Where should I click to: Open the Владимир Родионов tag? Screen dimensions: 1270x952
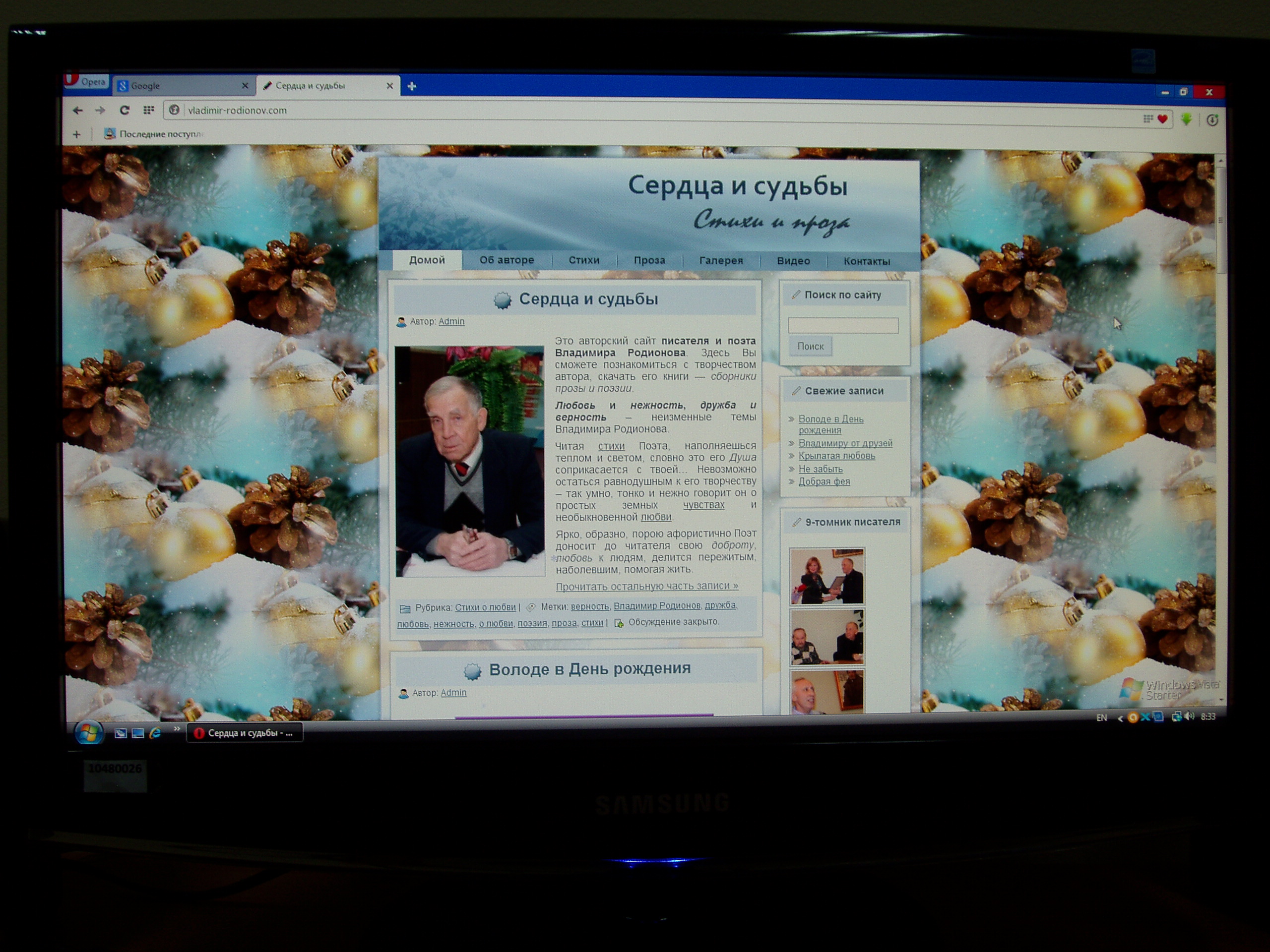pos(657,606)
